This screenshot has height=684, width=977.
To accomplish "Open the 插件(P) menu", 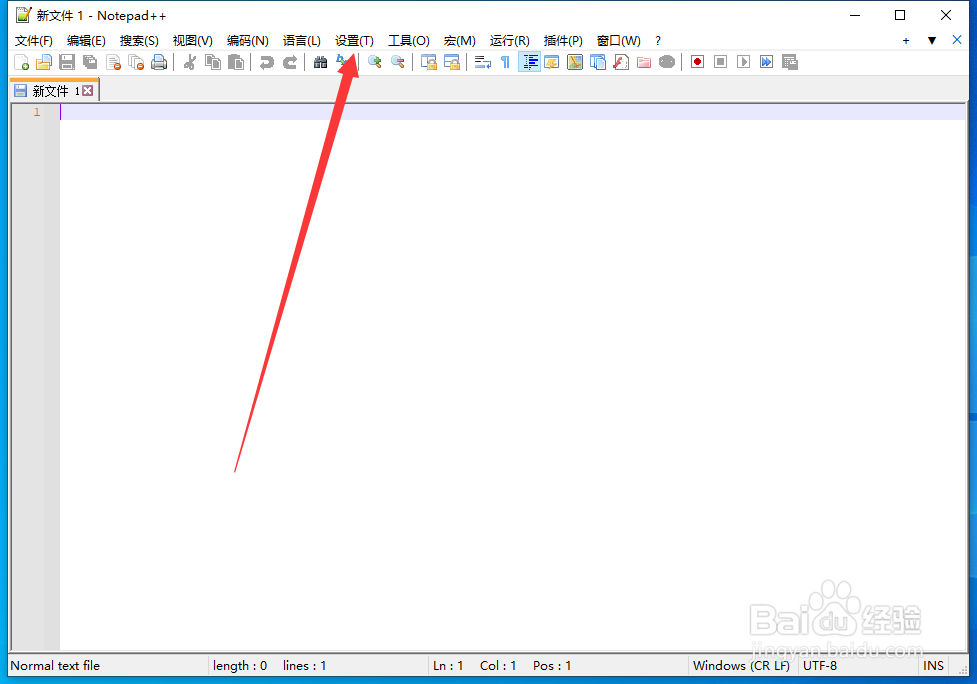I will coord(563,40).
